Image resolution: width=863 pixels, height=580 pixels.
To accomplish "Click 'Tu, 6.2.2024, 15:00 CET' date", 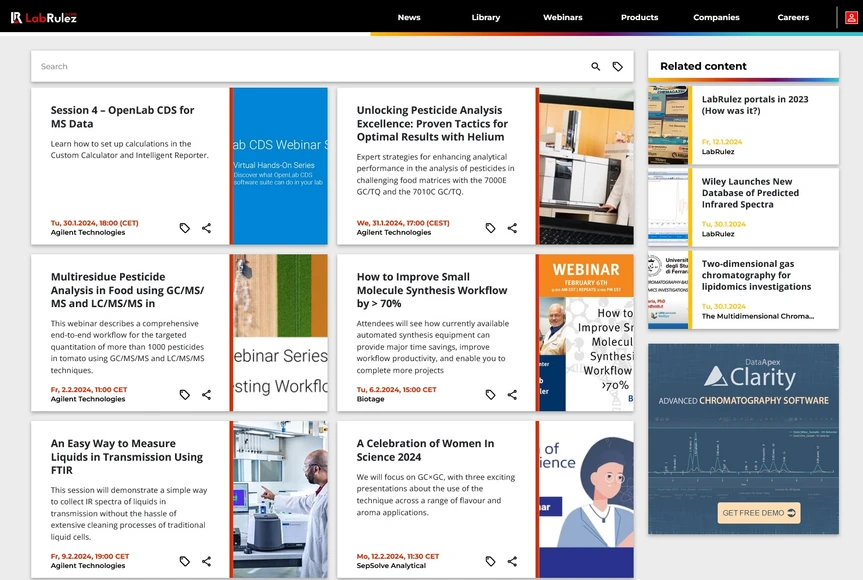I will pyautogui.click(x=396, y=390).
